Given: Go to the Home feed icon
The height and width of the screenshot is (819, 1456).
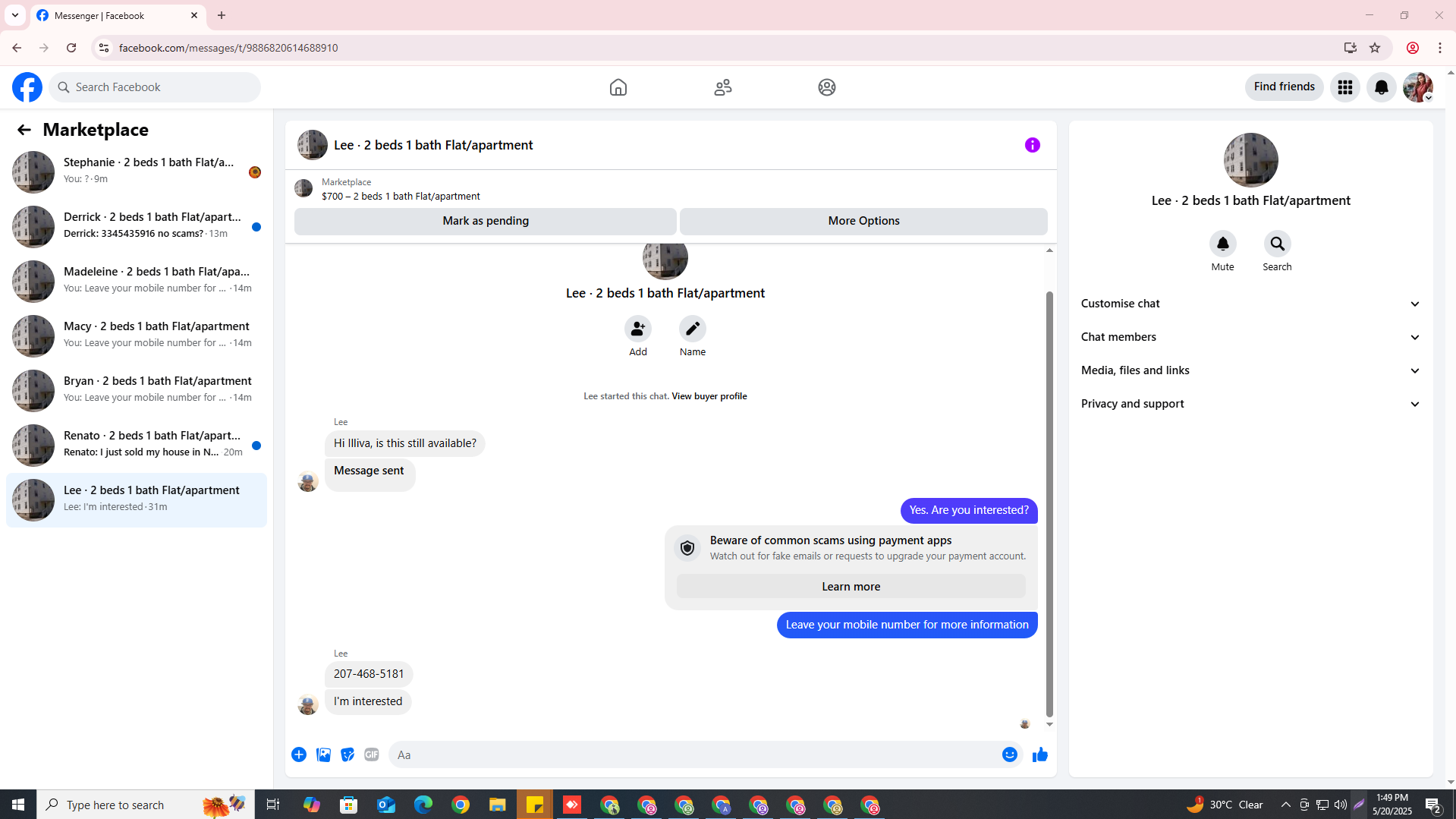Looking at the screenshot, I should pyautogui.click(x=618, y=87).
